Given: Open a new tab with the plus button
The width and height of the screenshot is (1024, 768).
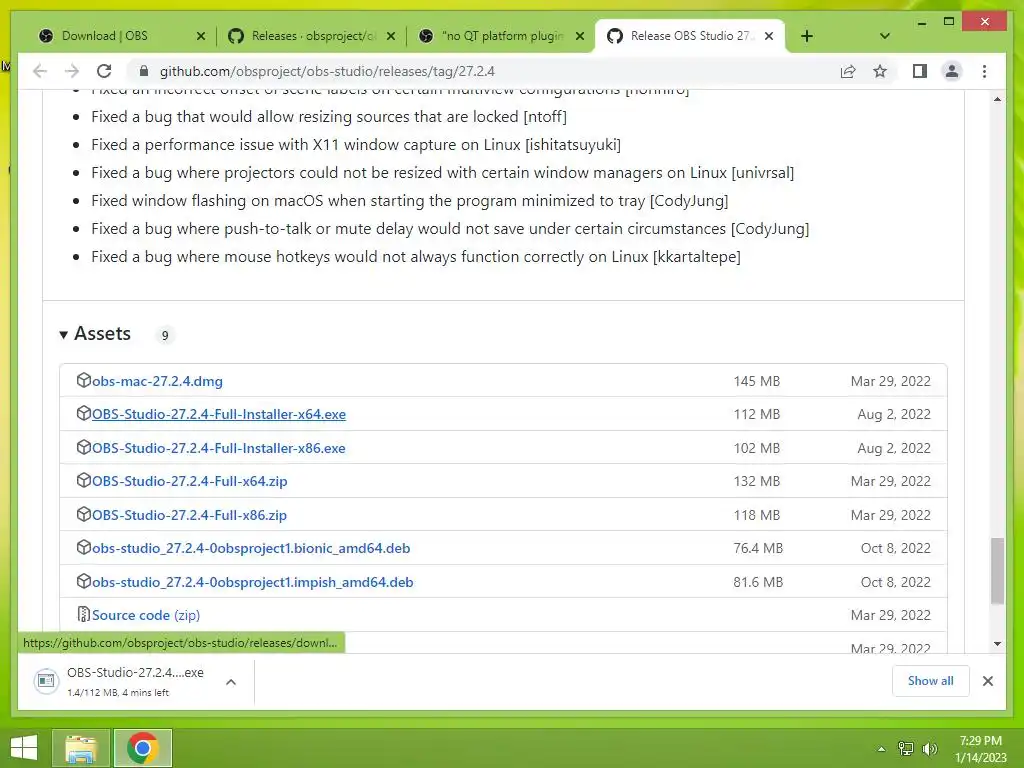Looking at the screenshot, I should tap(807, 36).
